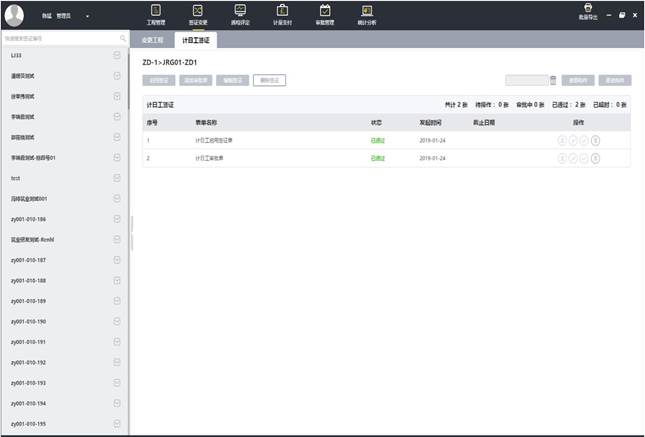Click the 计量支付 toolbar icon
Screen dimensions: 645x437
(x=282, y=13)
